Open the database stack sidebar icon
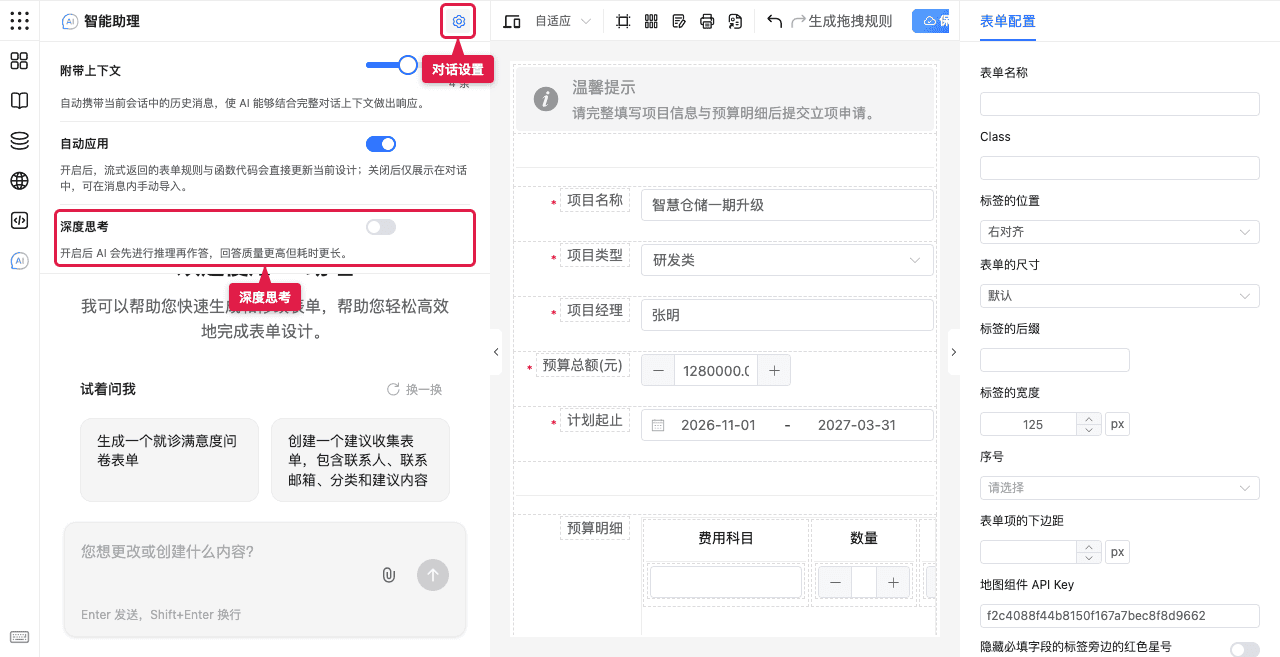 coord(19,141)
